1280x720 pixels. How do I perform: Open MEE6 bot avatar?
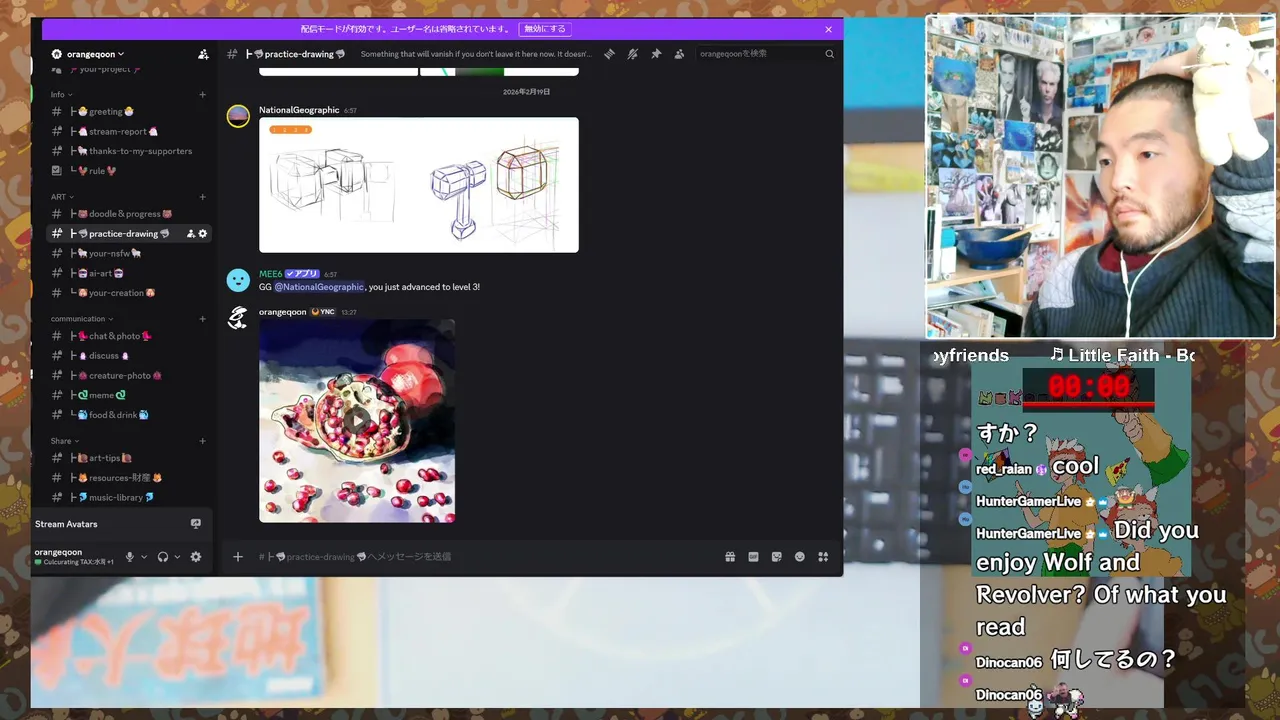[238, 281]
